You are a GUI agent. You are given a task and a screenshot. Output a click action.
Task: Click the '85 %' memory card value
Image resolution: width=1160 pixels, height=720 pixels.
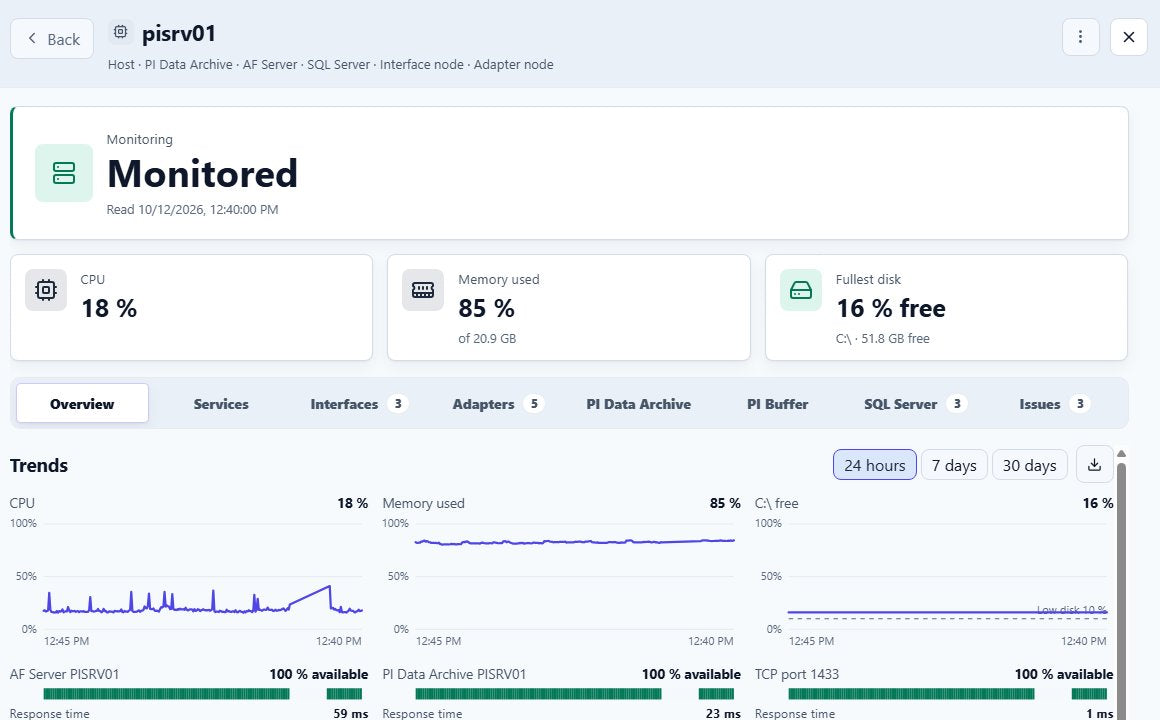coord(486,308)
